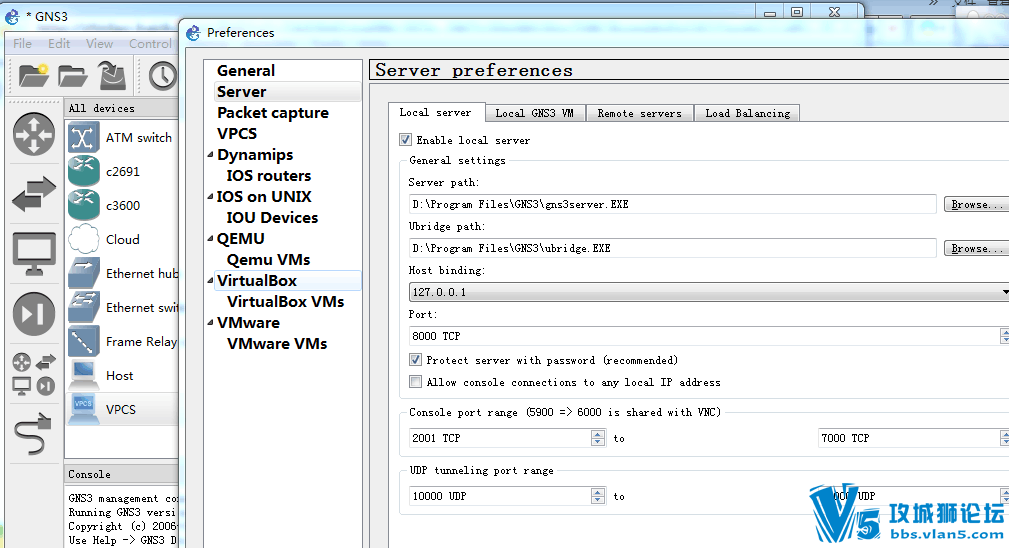Screen dimensions: 1009x548
Task: Click GNS3 app icon in main title bar
Action: pos(12,16)
